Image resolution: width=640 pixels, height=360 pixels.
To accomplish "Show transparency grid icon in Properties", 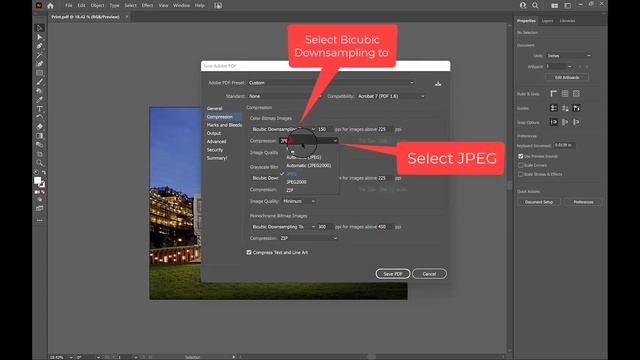I will point(576,94).
